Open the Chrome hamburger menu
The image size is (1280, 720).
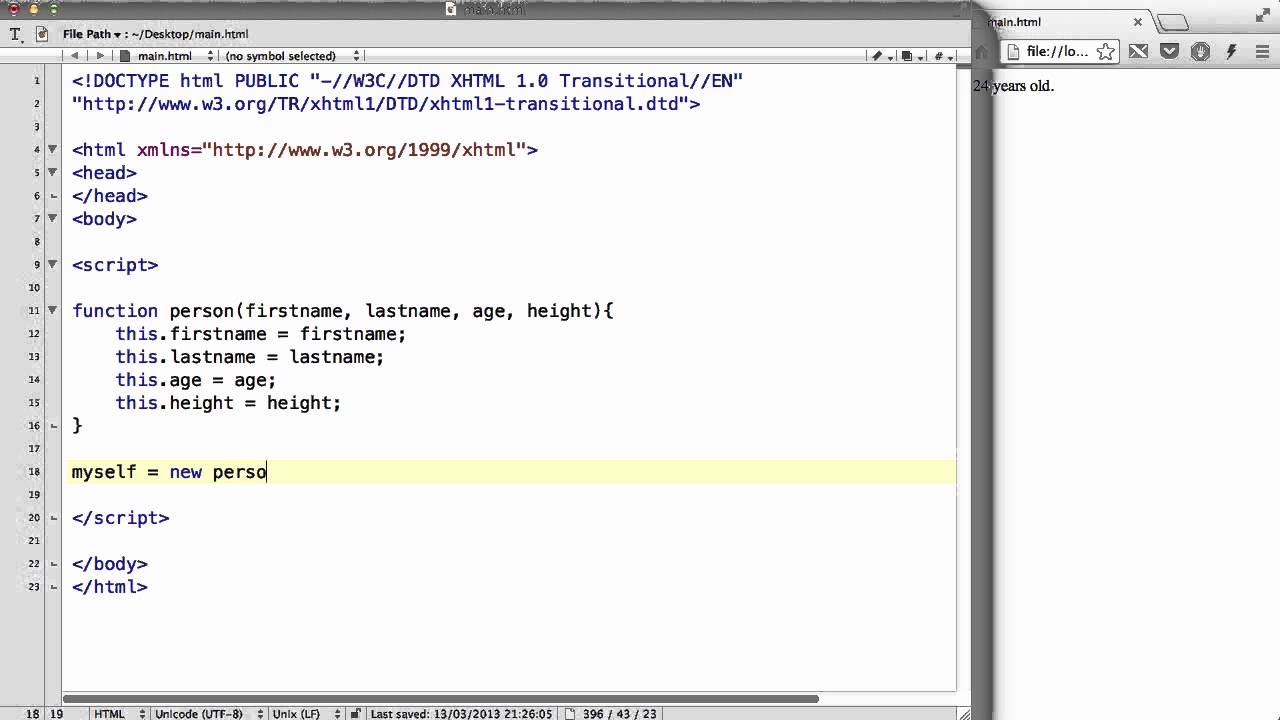[x=1262, y=52]
